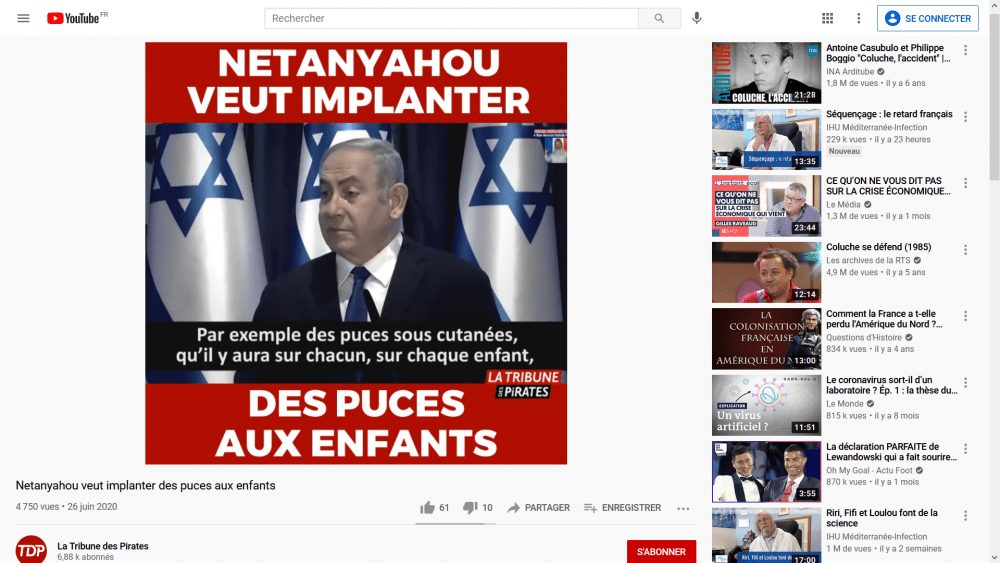Share the video via Partager
The image size is (1000, 563).
[538, 508]
